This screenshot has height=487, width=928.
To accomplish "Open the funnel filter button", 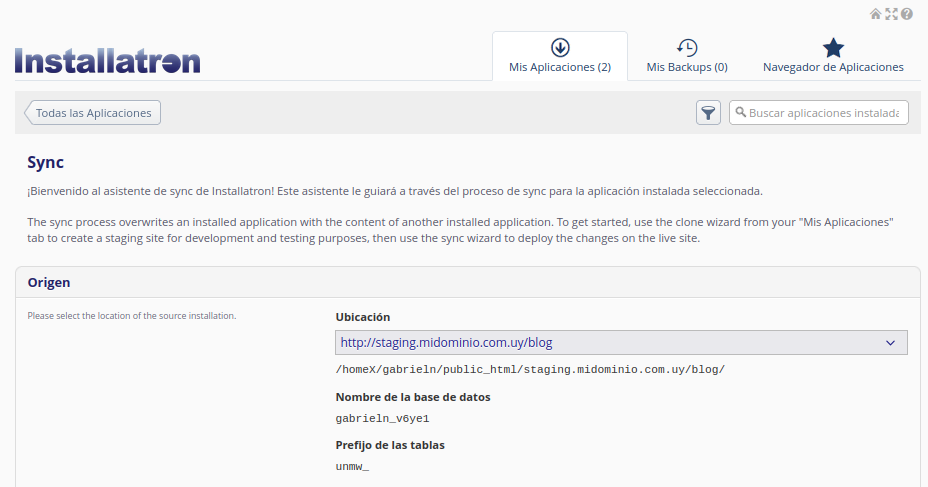I will (x=708, y=113).
